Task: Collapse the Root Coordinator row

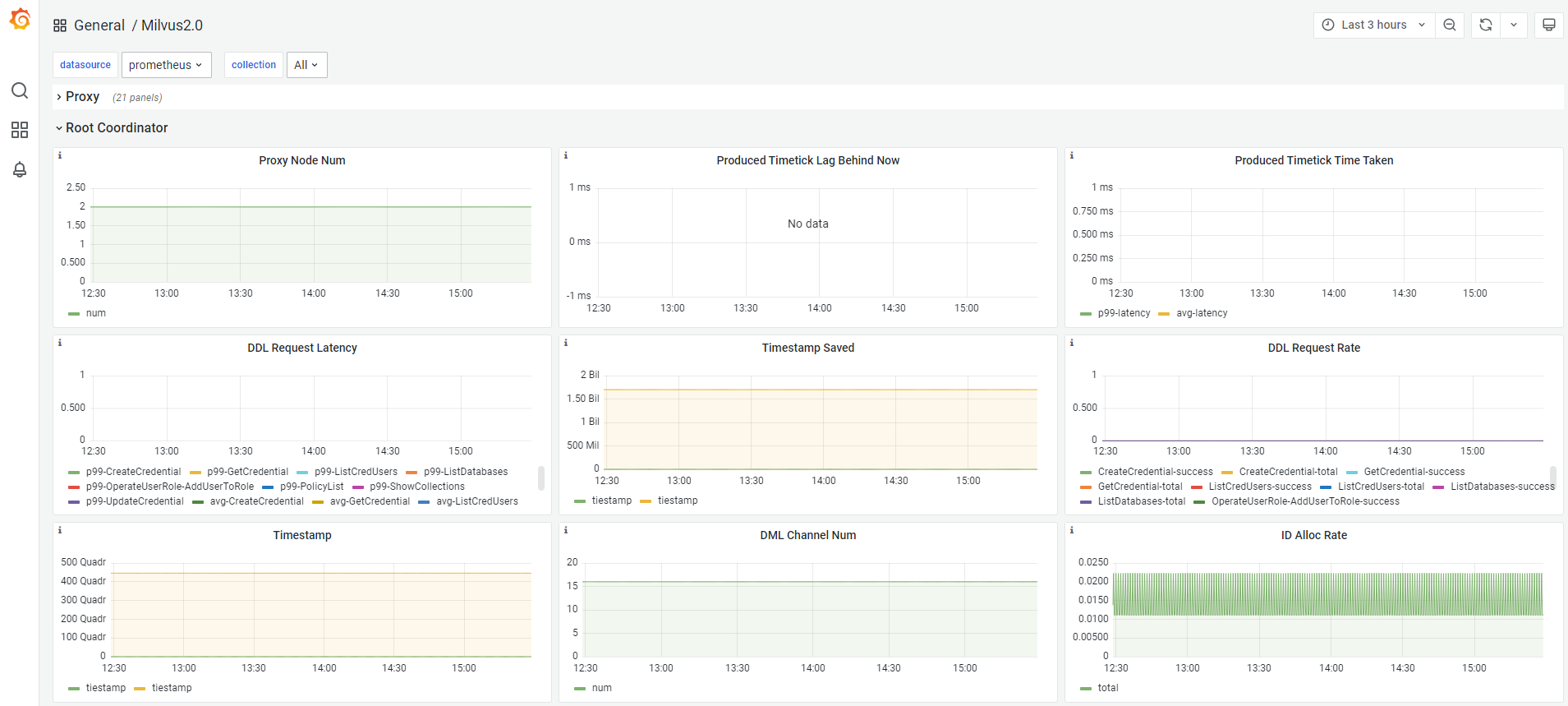Action: pyautogui.click(x=116, y=128)
